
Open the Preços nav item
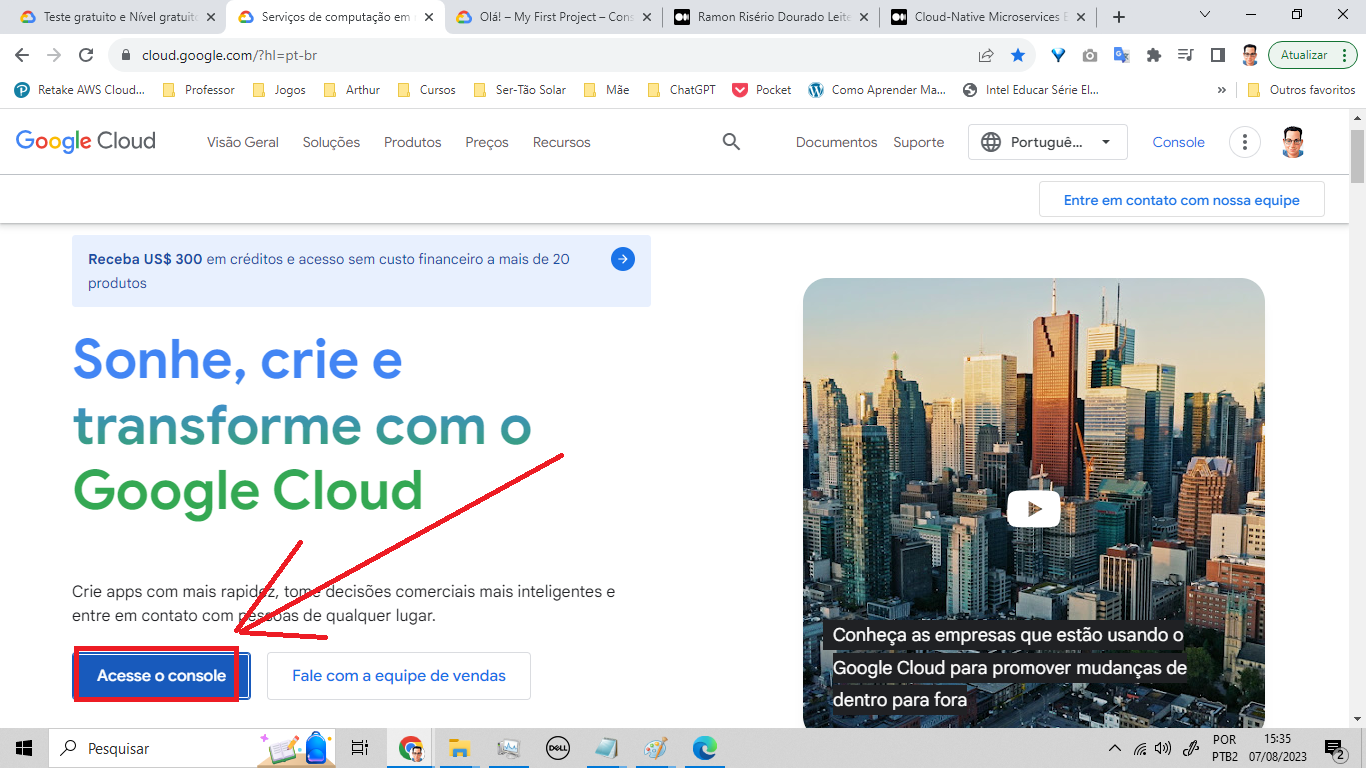(487, 142)
